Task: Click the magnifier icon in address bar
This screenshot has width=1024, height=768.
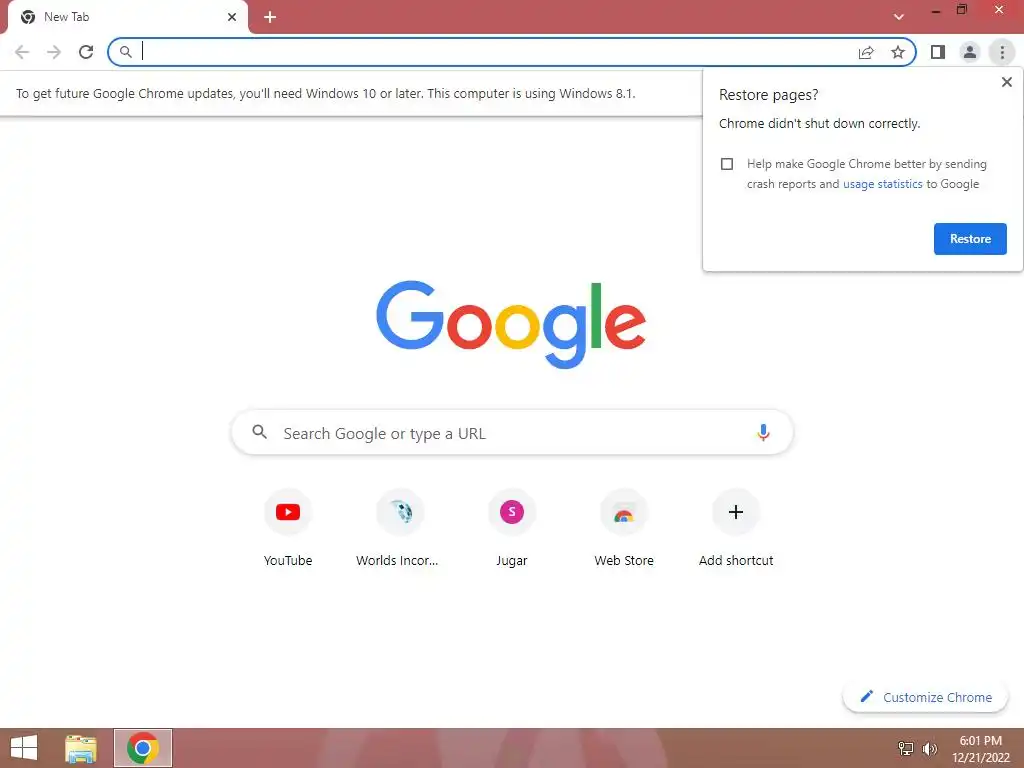Action: (x=125, y=52)
